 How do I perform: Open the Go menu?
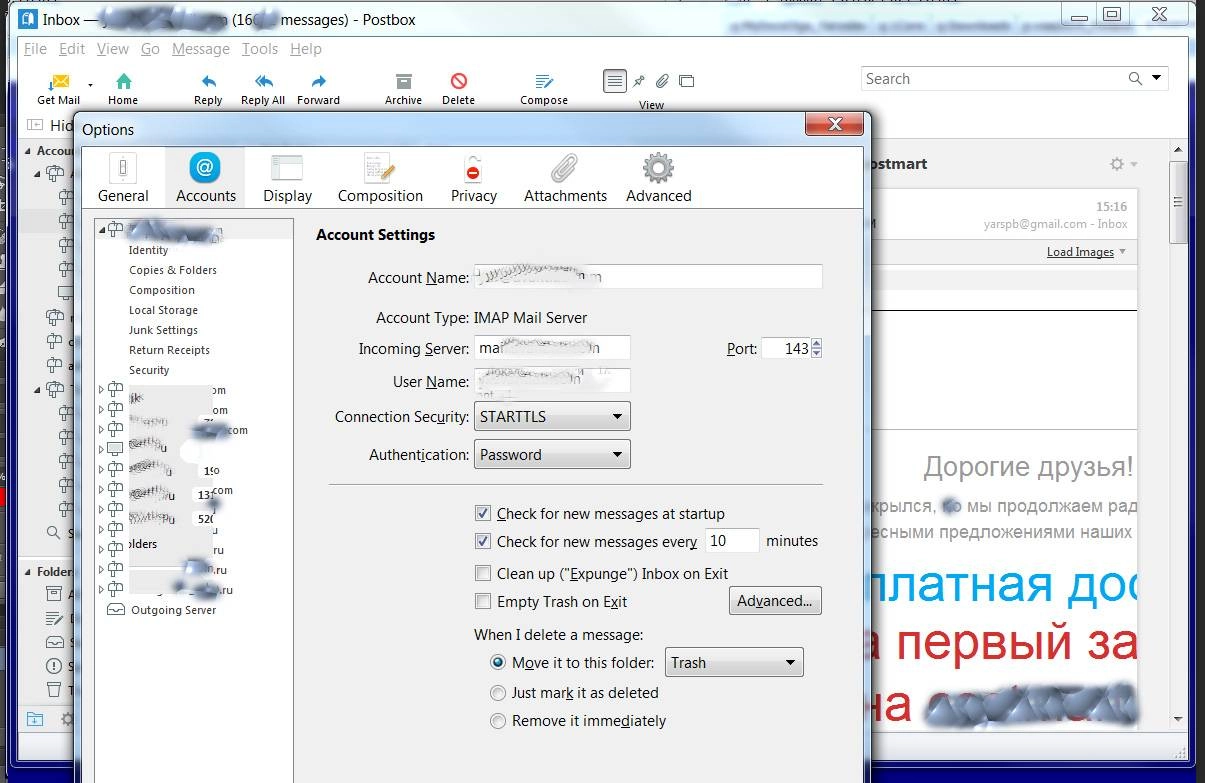150,49
